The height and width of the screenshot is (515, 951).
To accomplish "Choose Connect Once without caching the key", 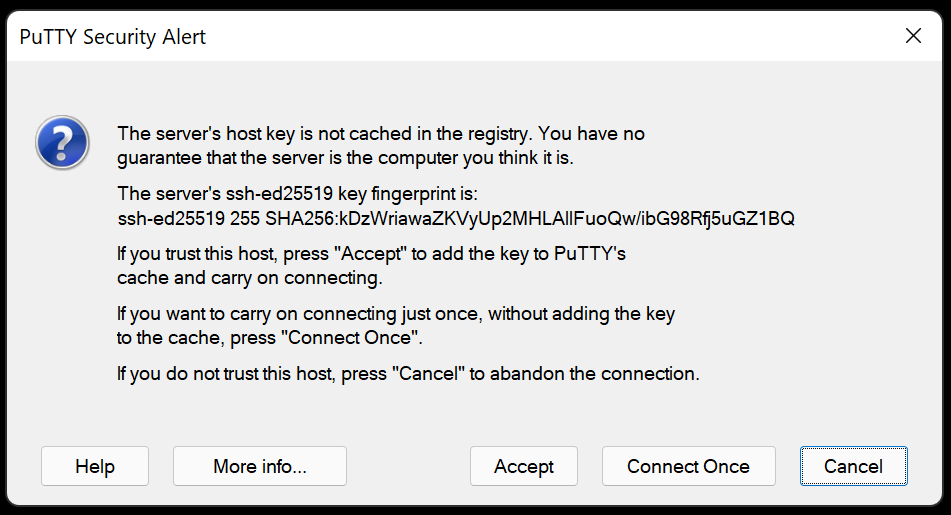I will (688, 466).
